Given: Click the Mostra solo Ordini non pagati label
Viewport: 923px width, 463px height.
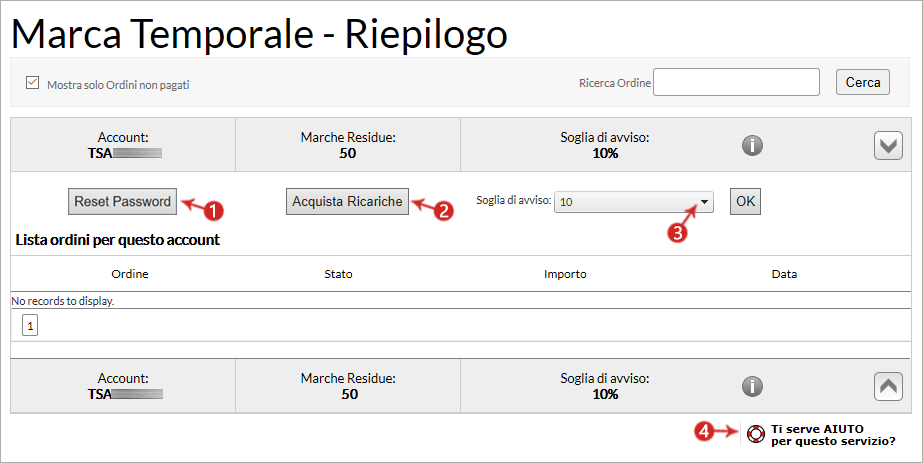Looking at the screenshot, I should point(118,85).
